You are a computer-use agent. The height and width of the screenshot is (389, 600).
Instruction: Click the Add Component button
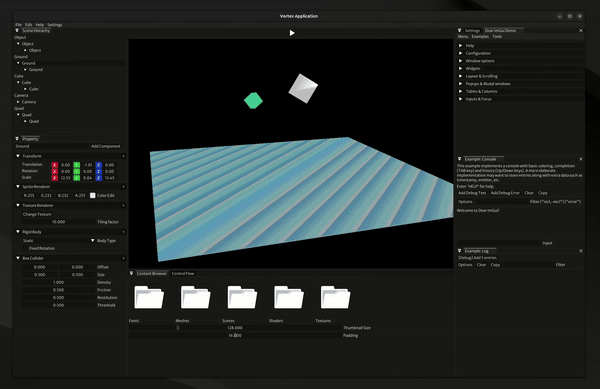click(106, 146)
